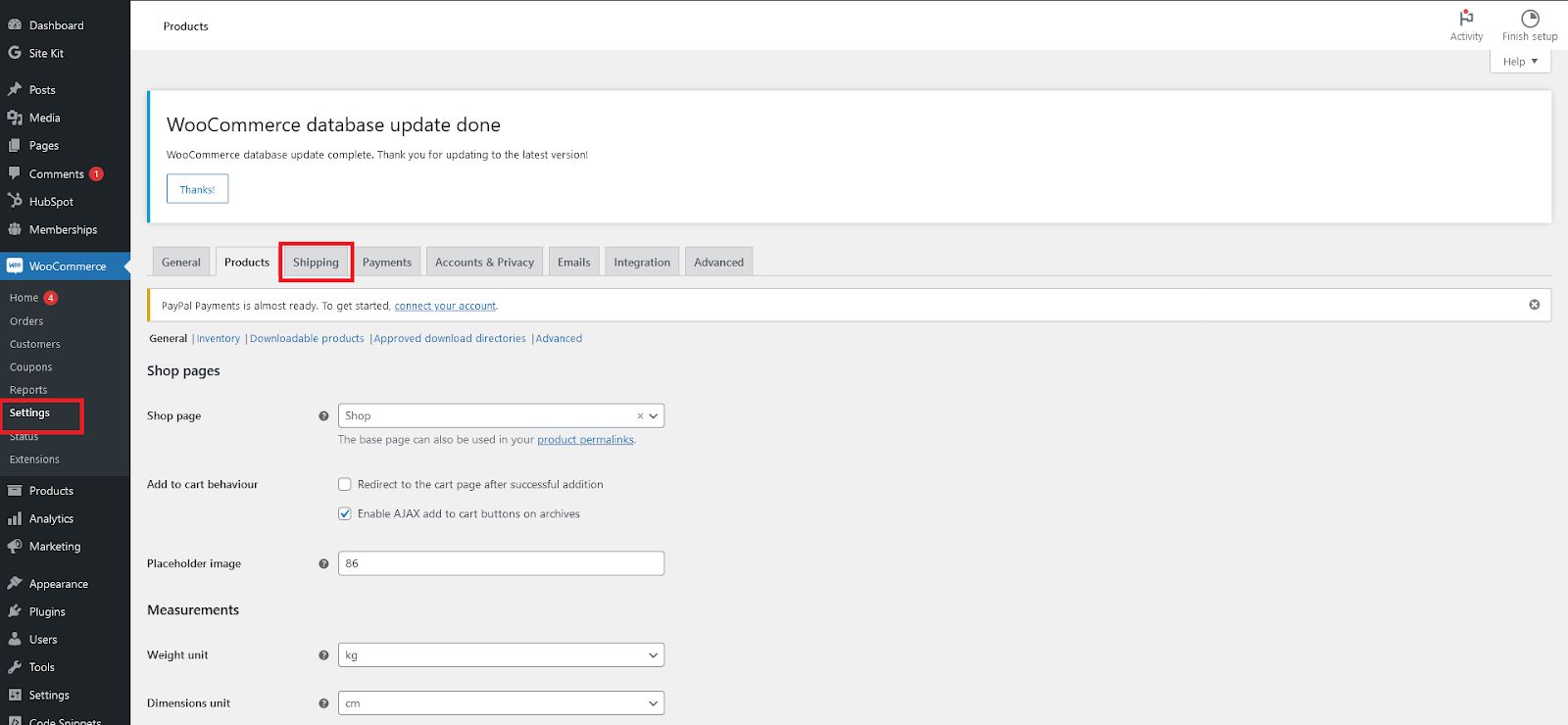Click the bottom Settings sliders icon
1568x725 pixels.
click(15, 695)
